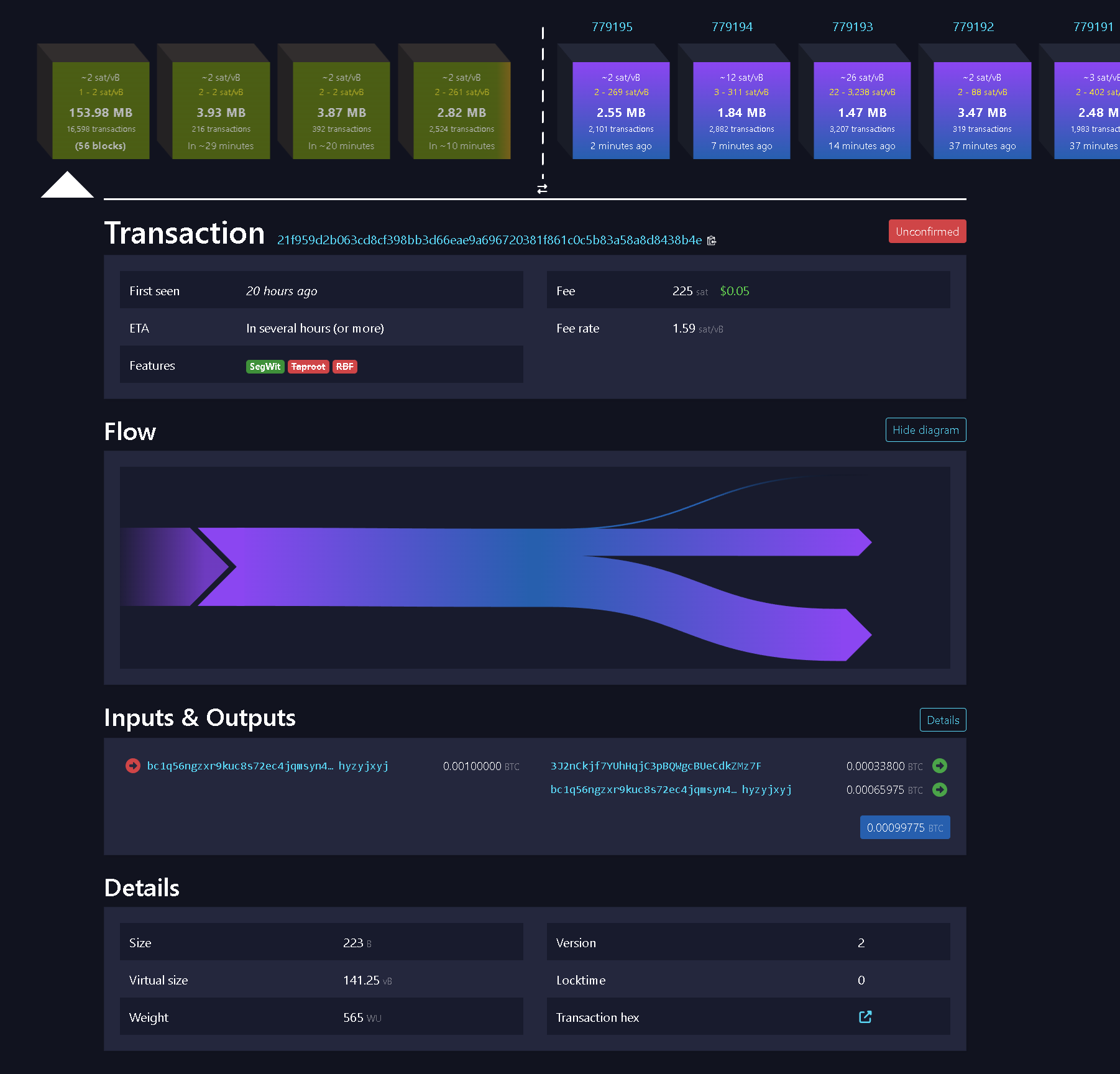Click the output arrow icon next to 0.00033800 BTC
The width and height of the screenshot is (1120, 1074).
coord(940,766)
